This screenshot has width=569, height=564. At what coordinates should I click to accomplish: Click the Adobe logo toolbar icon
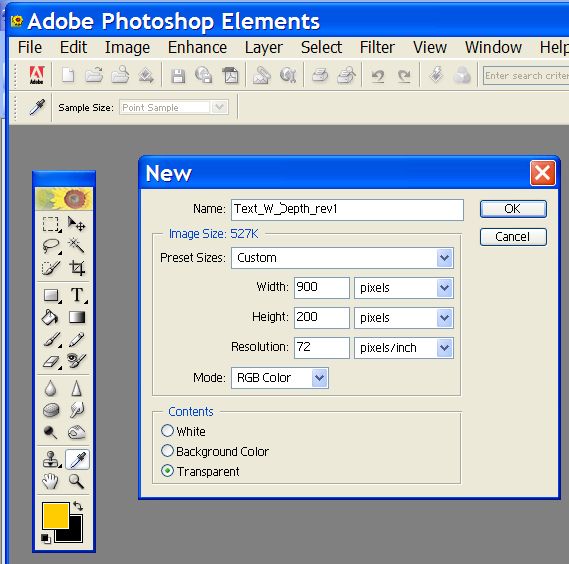[x=37, y=75]
